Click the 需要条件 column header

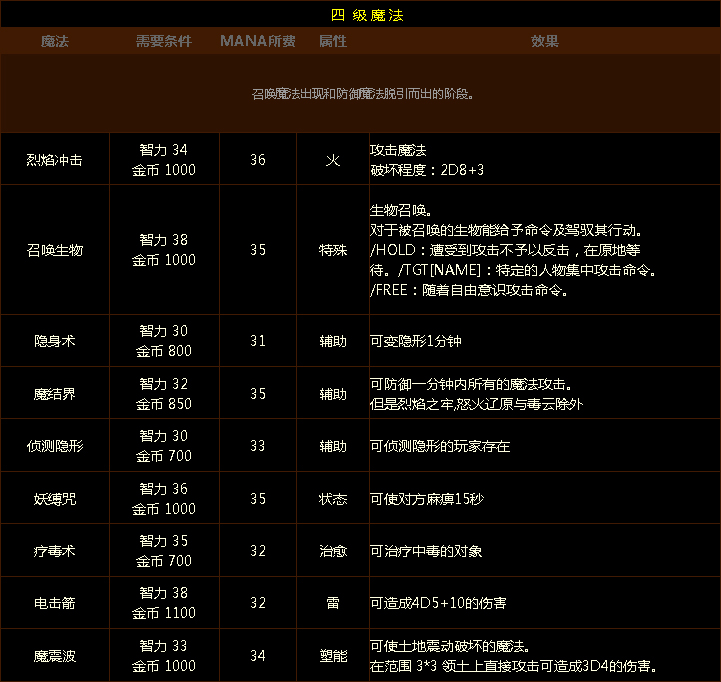click(x=164, y=41)
